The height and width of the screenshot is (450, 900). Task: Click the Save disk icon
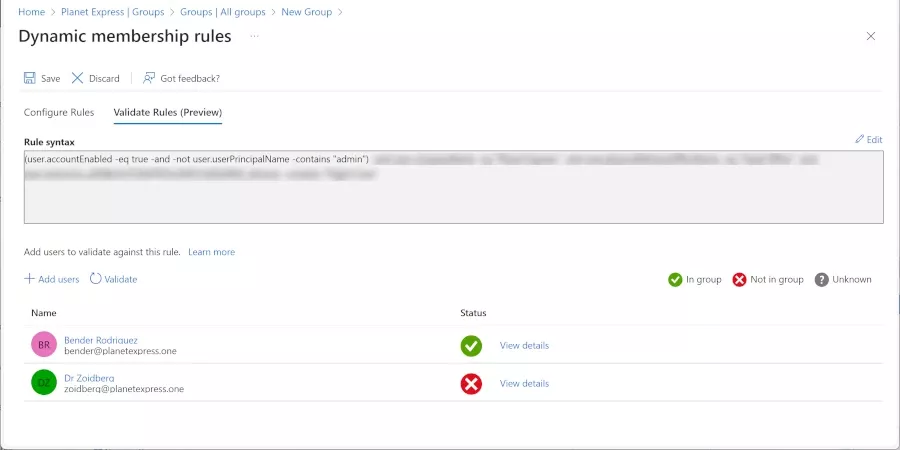[x=30, y=78]
